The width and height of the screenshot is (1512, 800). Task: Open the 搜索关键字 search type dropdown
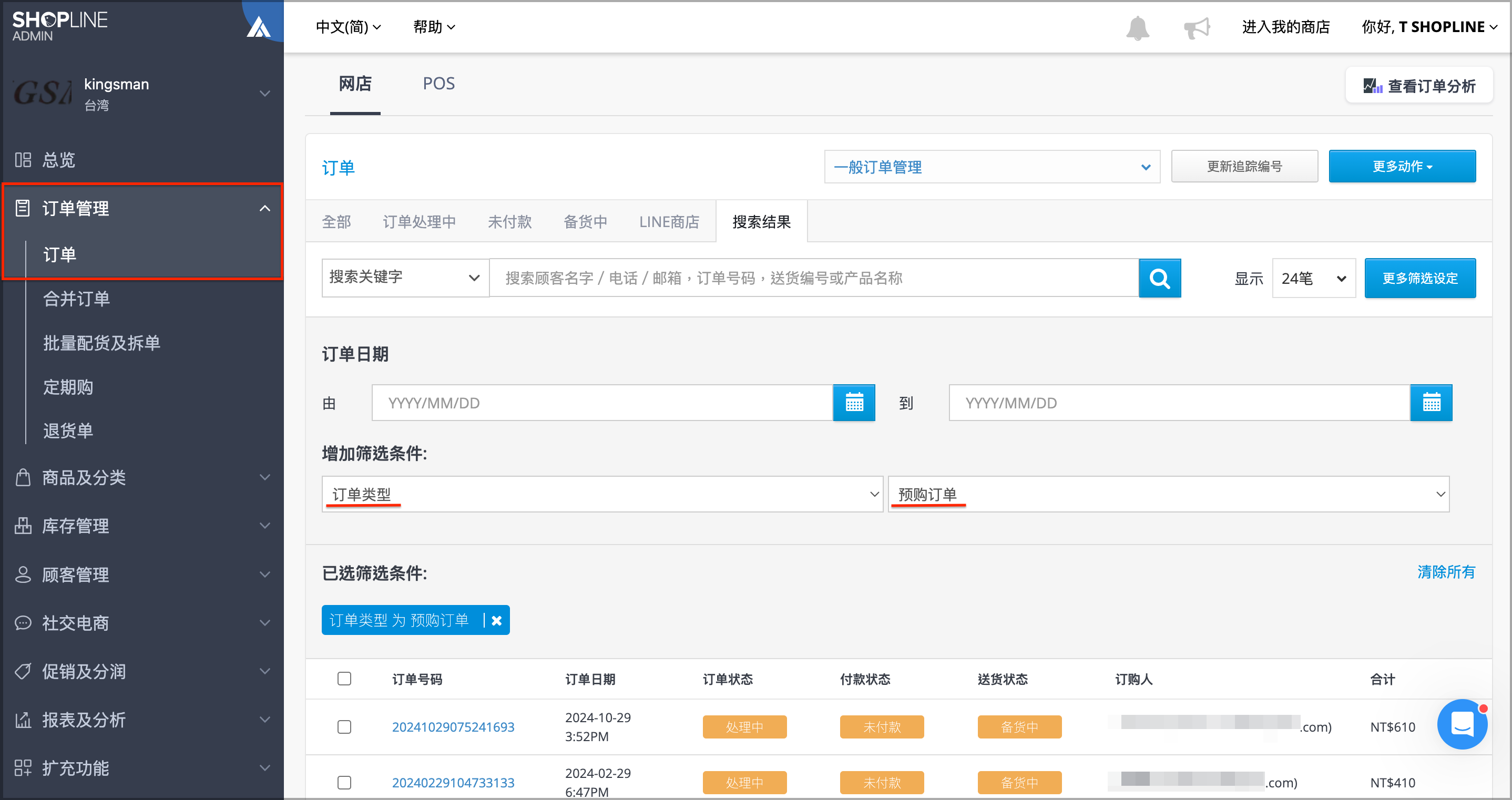(404, 278)
